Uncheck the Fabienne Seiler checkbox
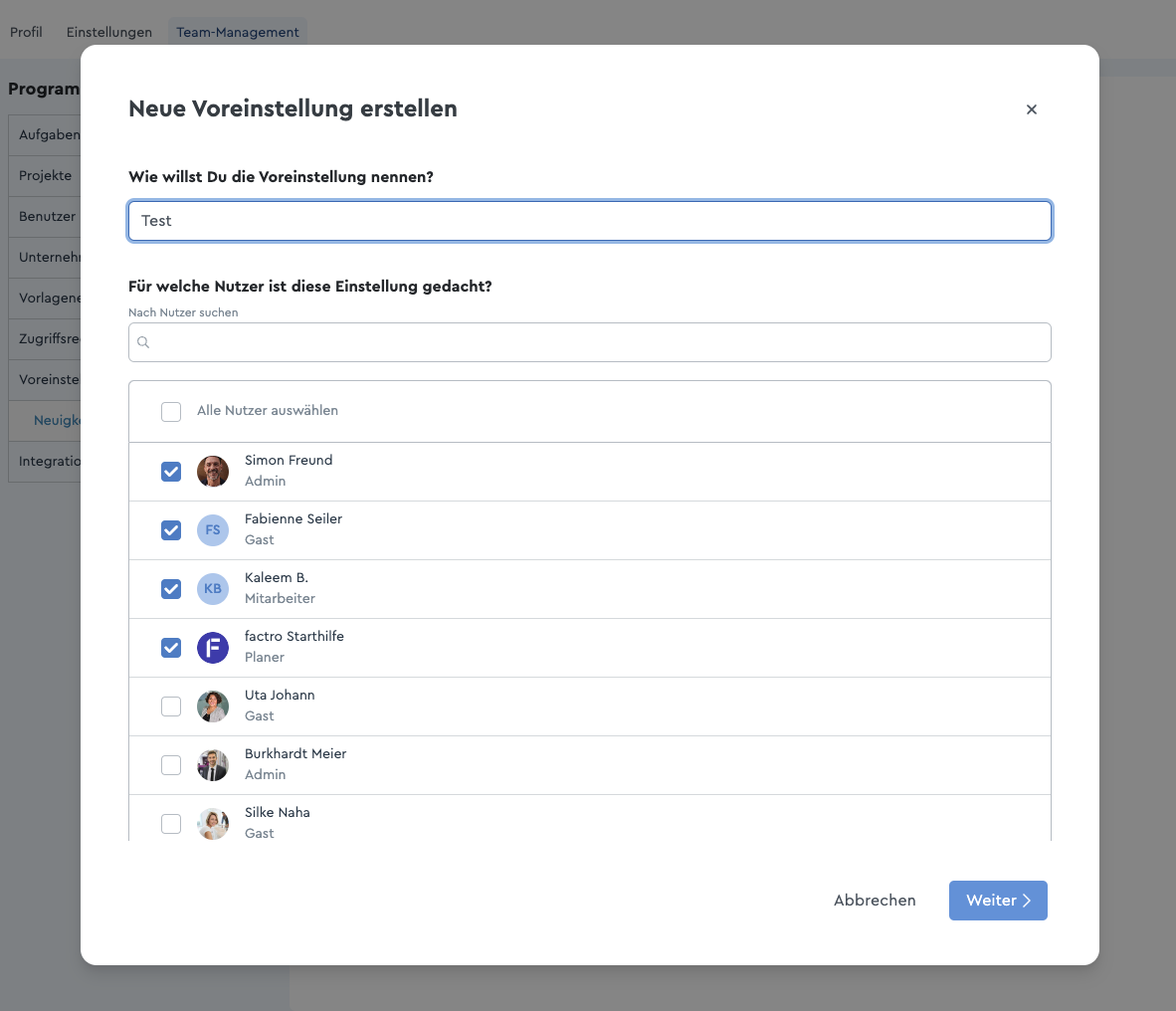 (171, 530)
